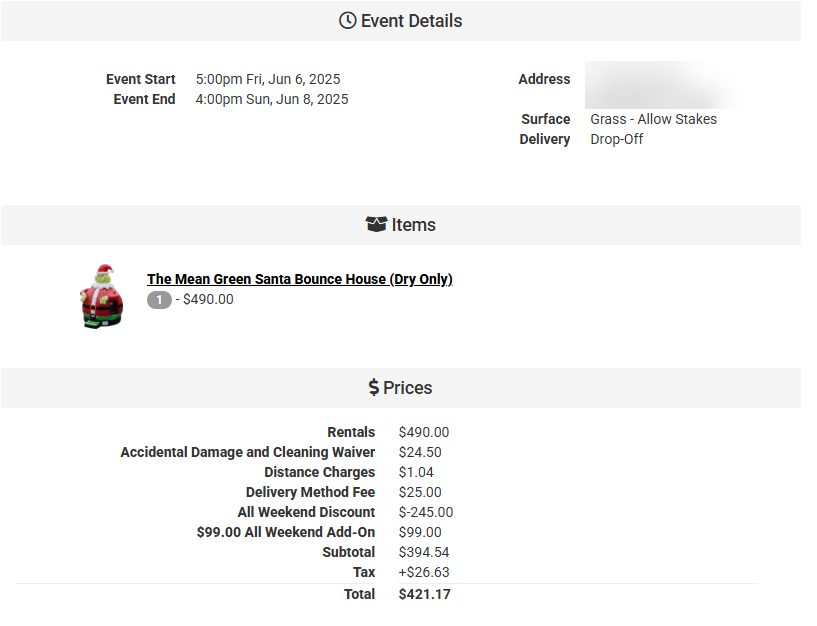The image size is (817, 626).
Task: Click the Items section header
Action: (413, 225)
